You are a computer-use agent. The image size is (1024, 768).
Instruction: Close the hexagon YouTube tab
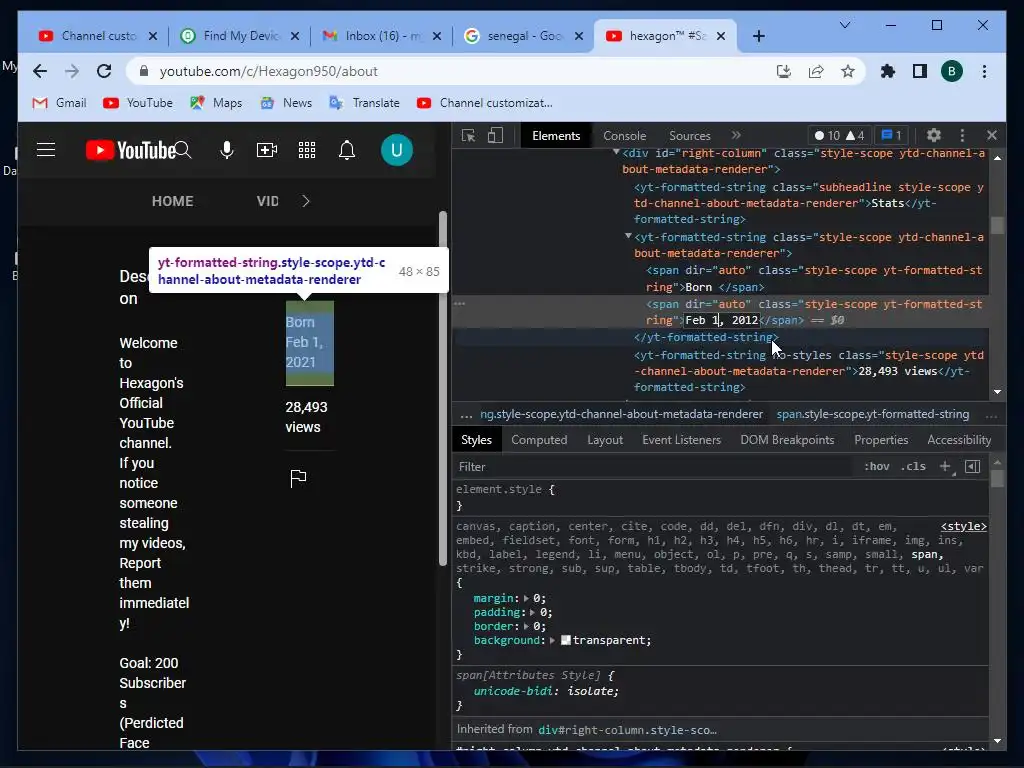coord(721,36)
